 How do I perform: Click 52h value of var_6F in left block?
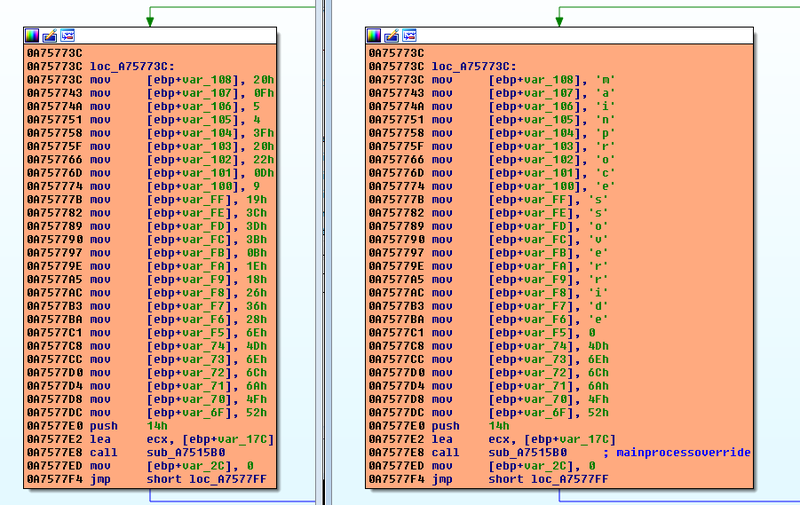[257, 413]
